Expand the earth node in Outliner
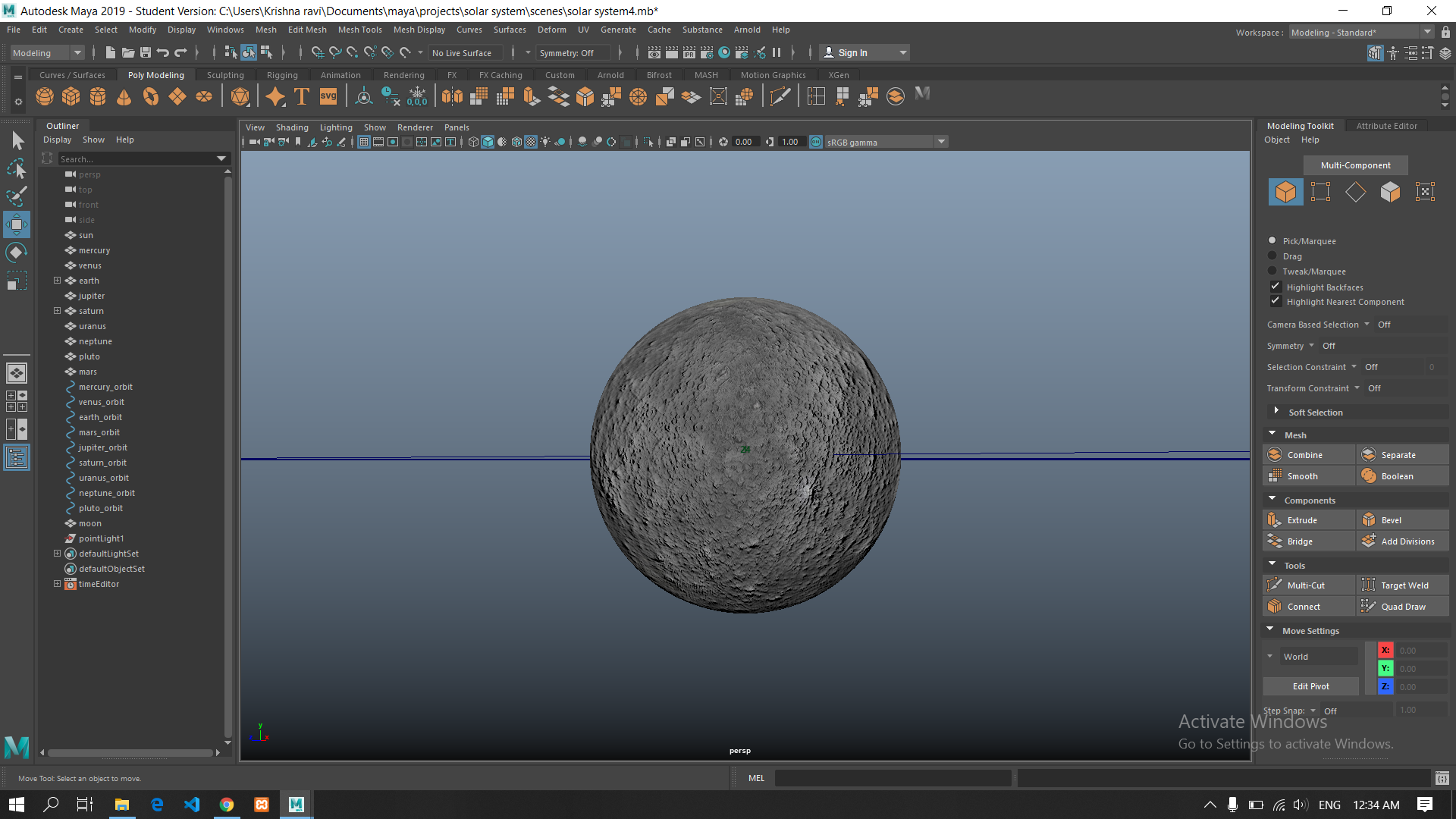The height and width of the screenshot is (819, 1456). [57, 281]
